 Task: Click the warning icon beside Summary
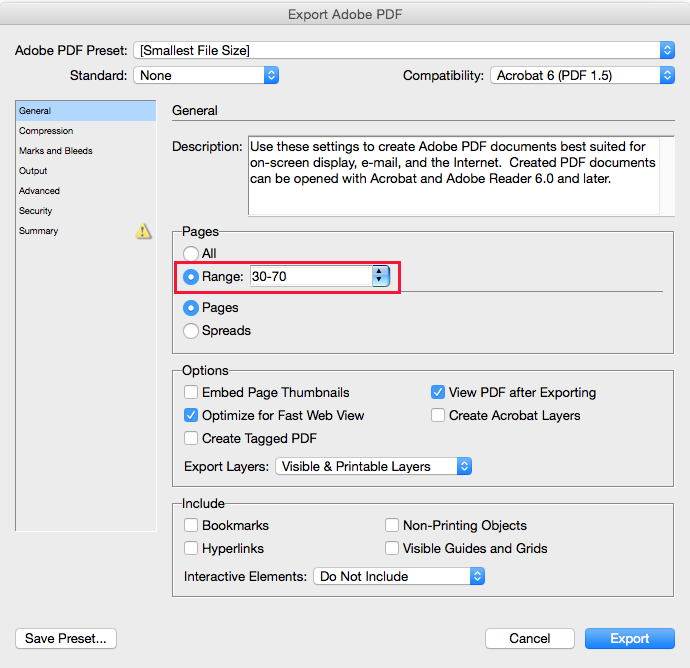(x=144, y=231)
